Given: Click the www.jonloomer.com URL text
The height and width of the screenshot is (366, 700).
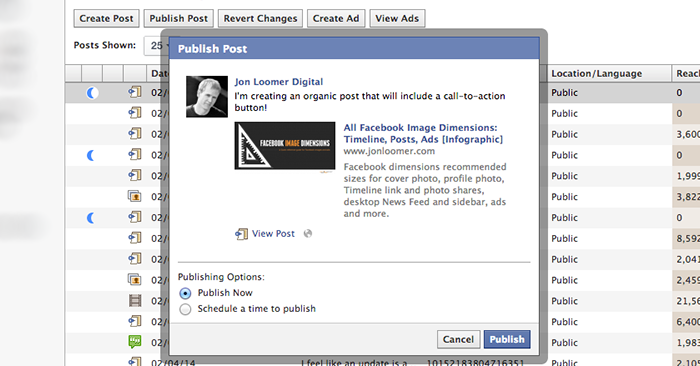Looking at the screenshot, I should 389,151.
